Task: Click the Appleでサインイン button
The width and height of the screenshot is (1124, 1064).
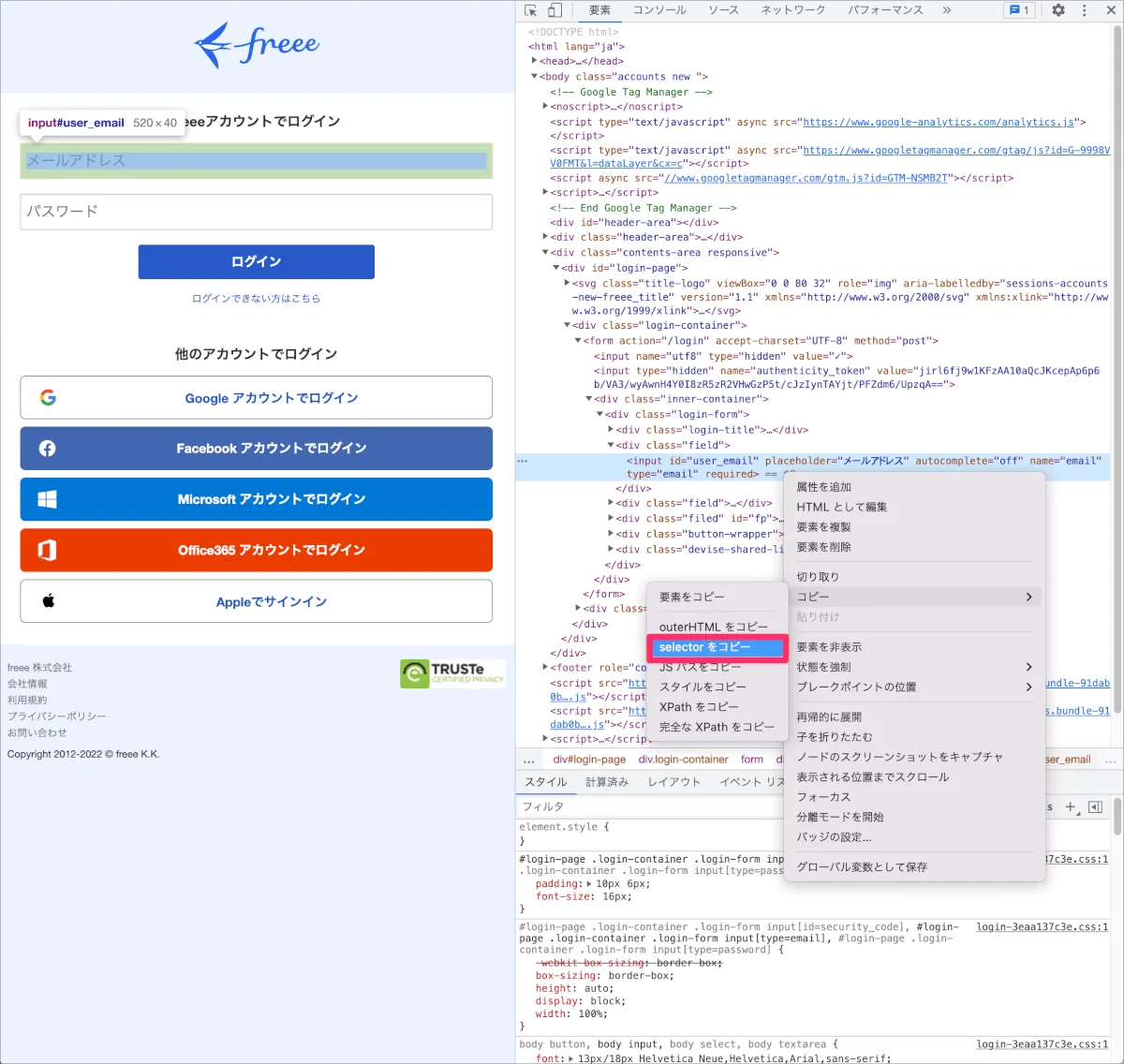Action: (x=256, y=601)
